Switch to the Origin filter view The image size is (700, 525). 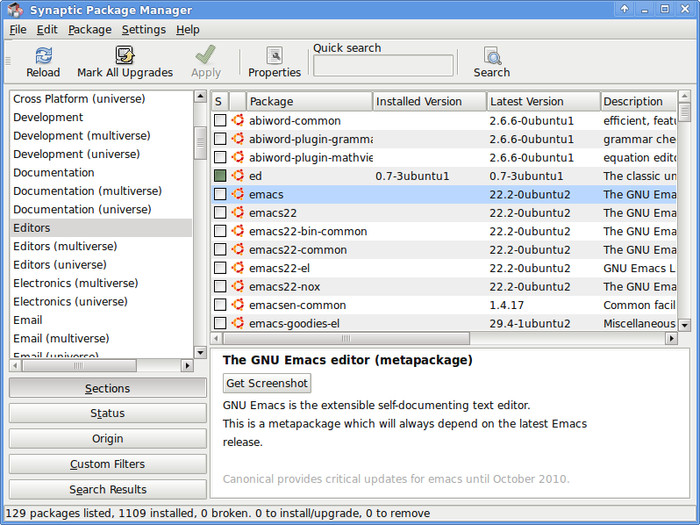[x=108, y=438]
